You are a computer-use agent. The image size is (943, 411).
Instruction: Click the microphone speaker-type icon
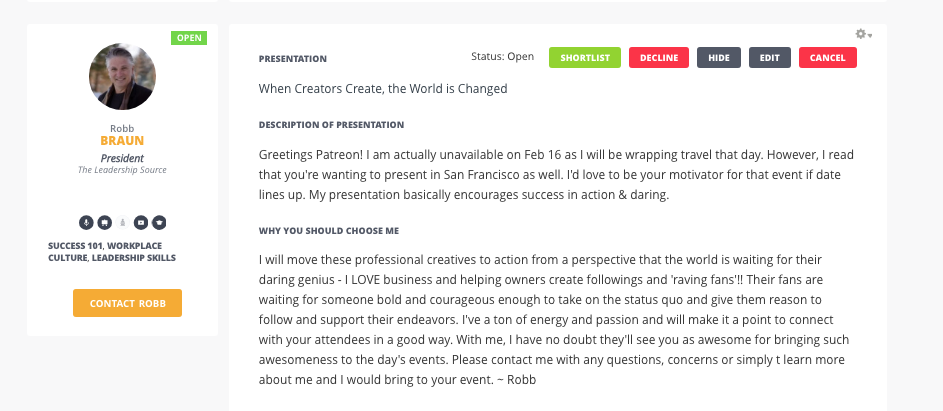click(86, 221)
